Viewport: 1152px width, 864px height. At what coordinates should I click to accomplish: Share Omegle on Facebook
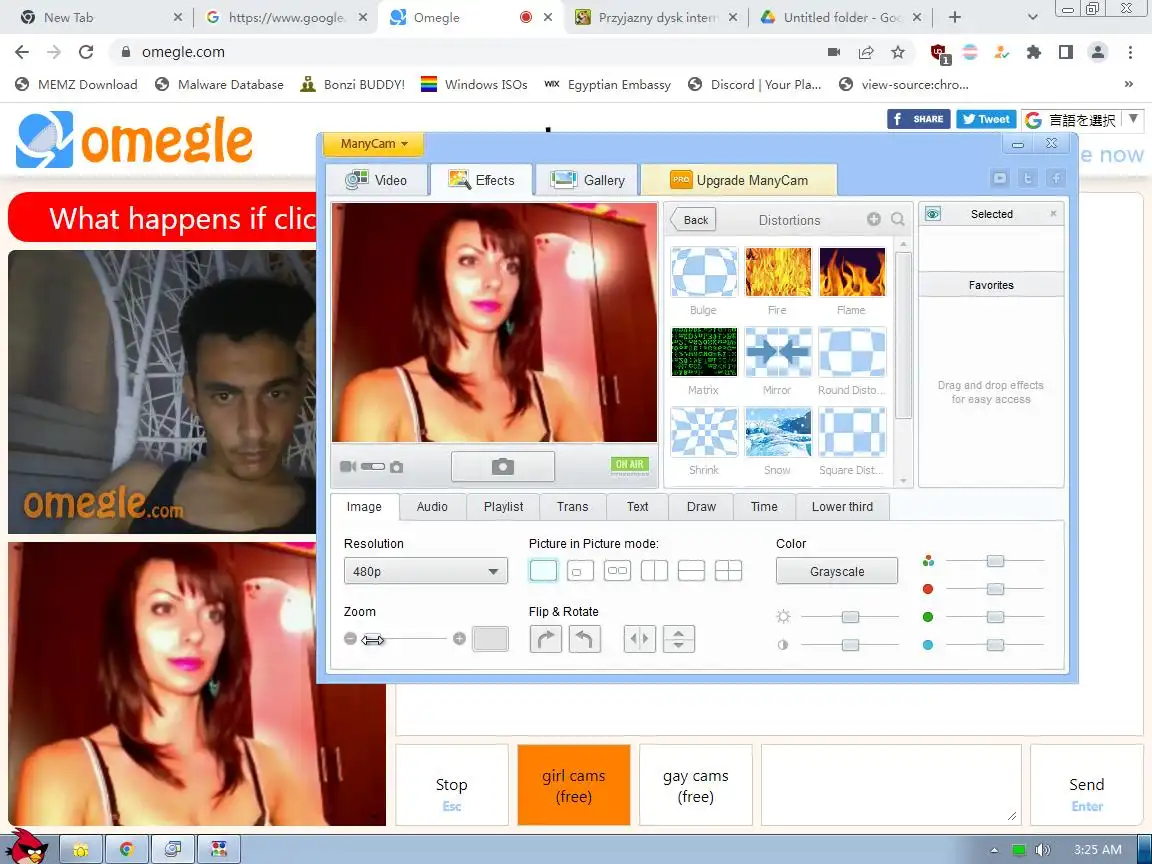(918, 119)
